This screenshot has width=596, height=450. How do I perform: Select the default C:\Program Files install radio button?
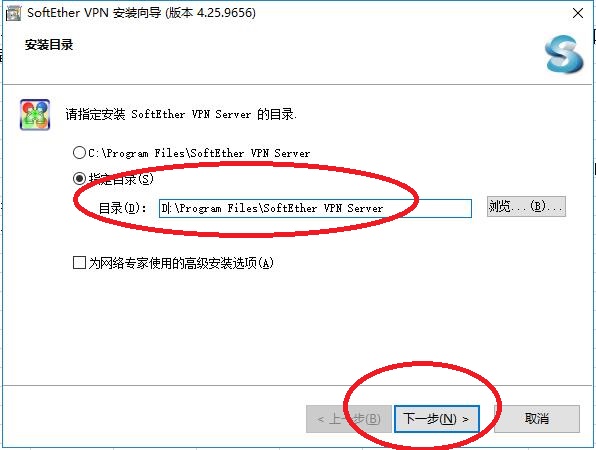click(x=79, y=153)
